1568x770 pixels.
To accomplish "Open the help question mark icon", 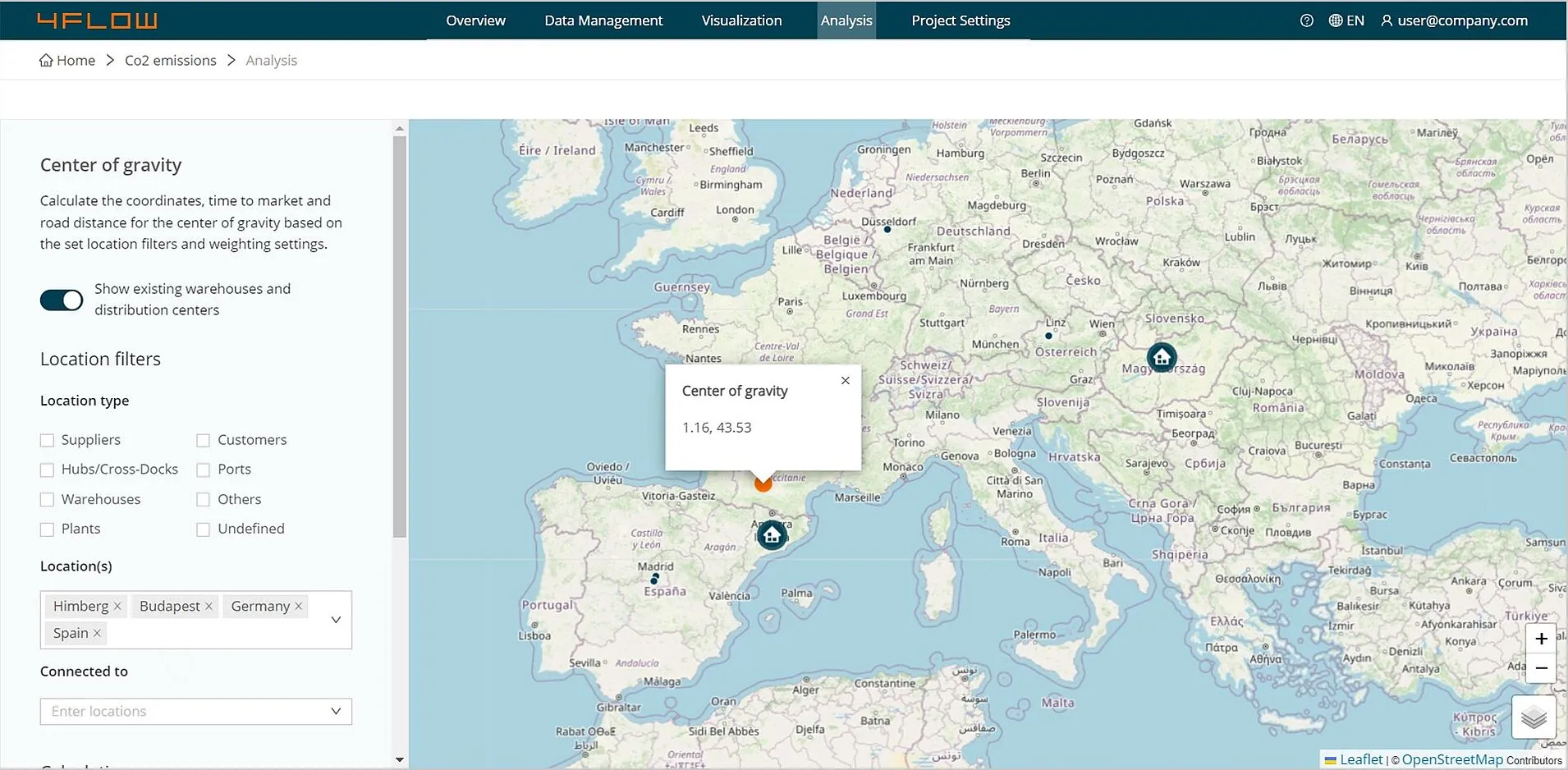I will [1306, 21].
